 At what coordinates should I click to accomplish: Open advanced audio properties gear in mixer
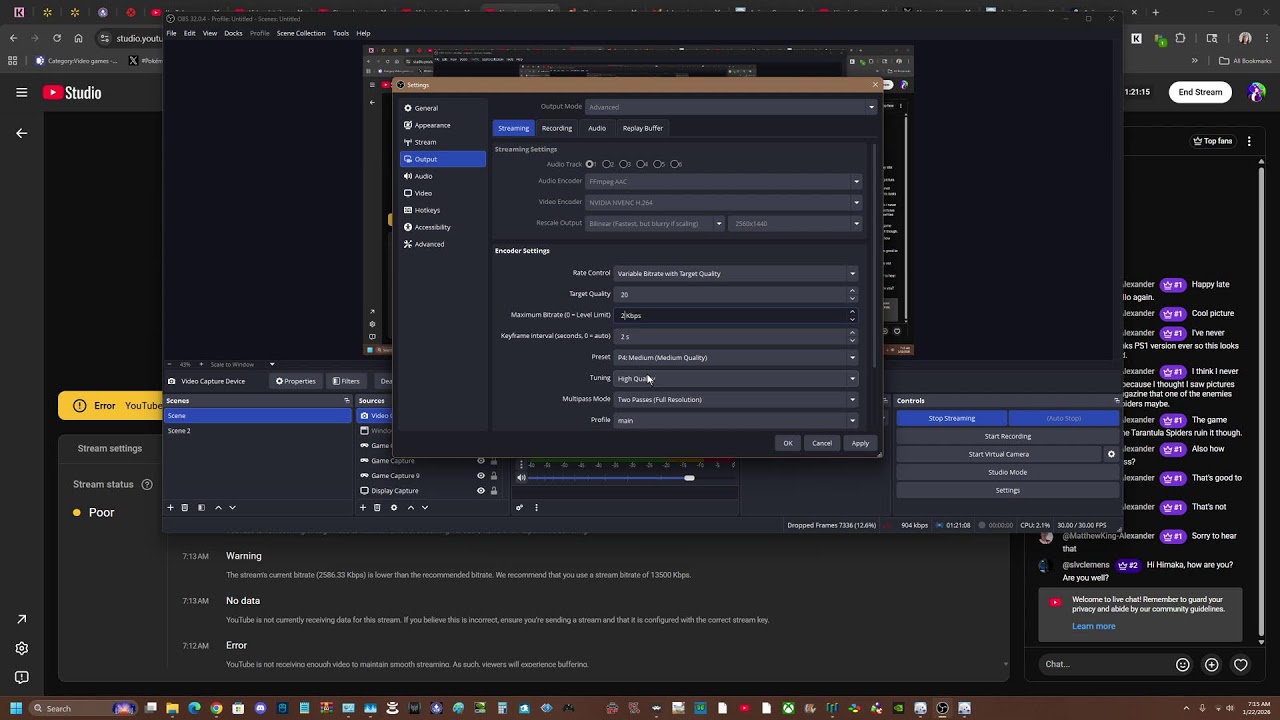[x=519, y=508]
